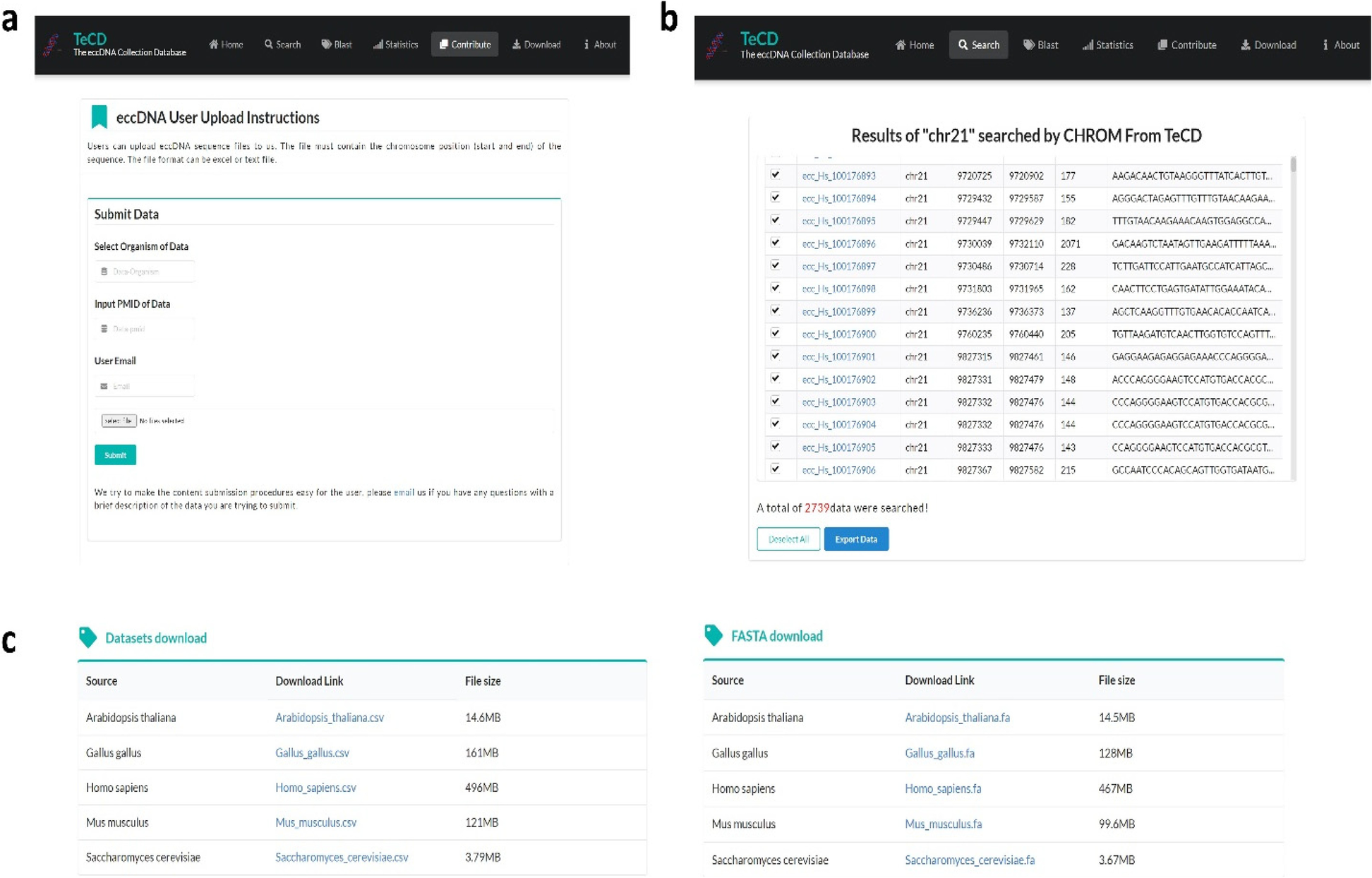Uncheck the row ecc_Hs_100176898 checkbox

[x=775, y=288]
